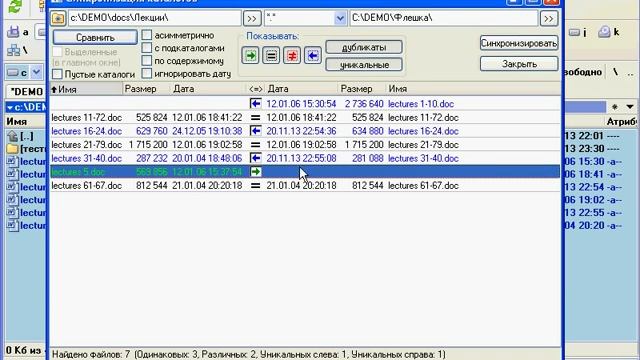This screenshot has width=640, height=360.
Task: Sort by left Размер column header
Action: coord(146,89)
